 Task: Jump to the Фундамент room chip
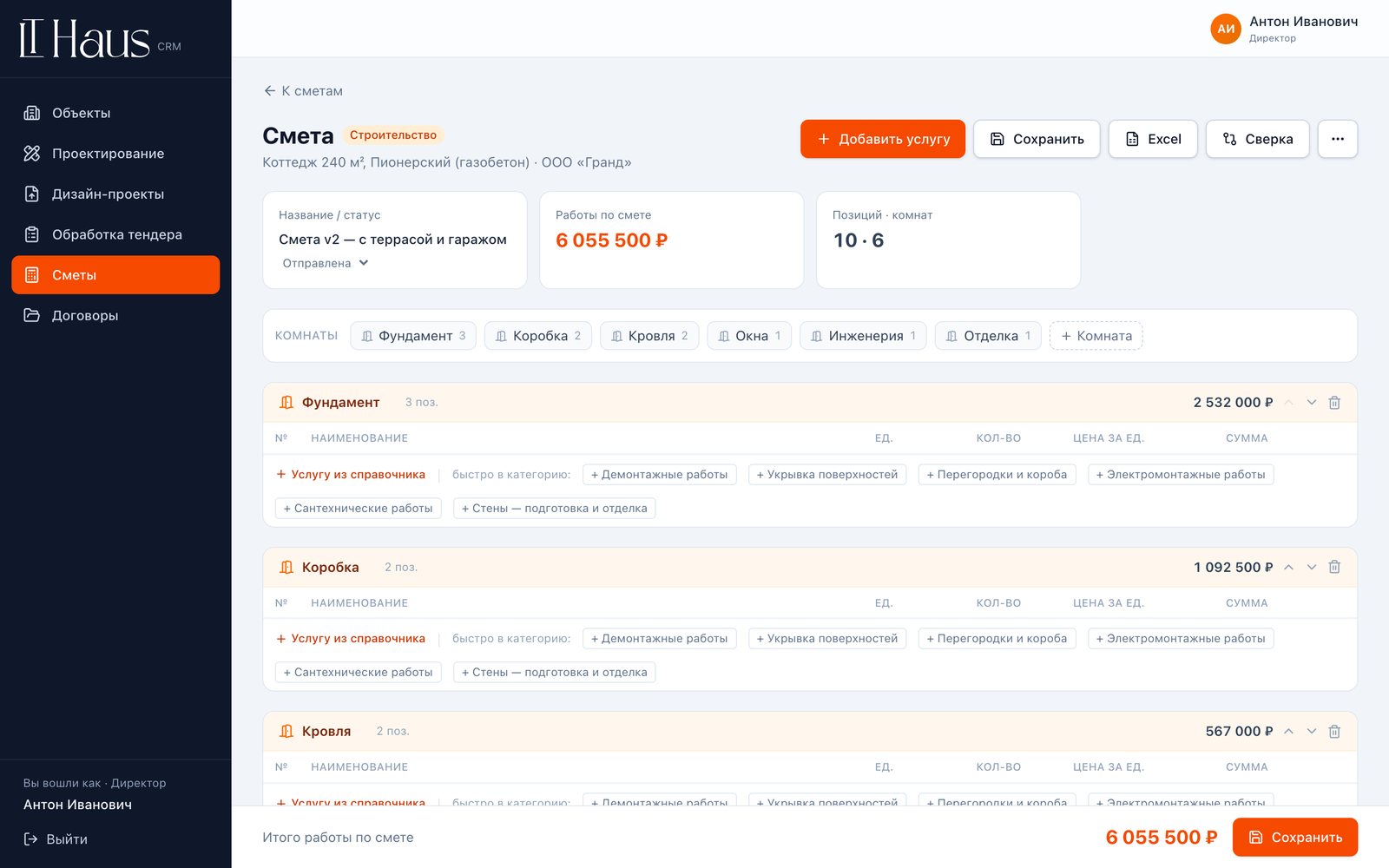point(413,336)
